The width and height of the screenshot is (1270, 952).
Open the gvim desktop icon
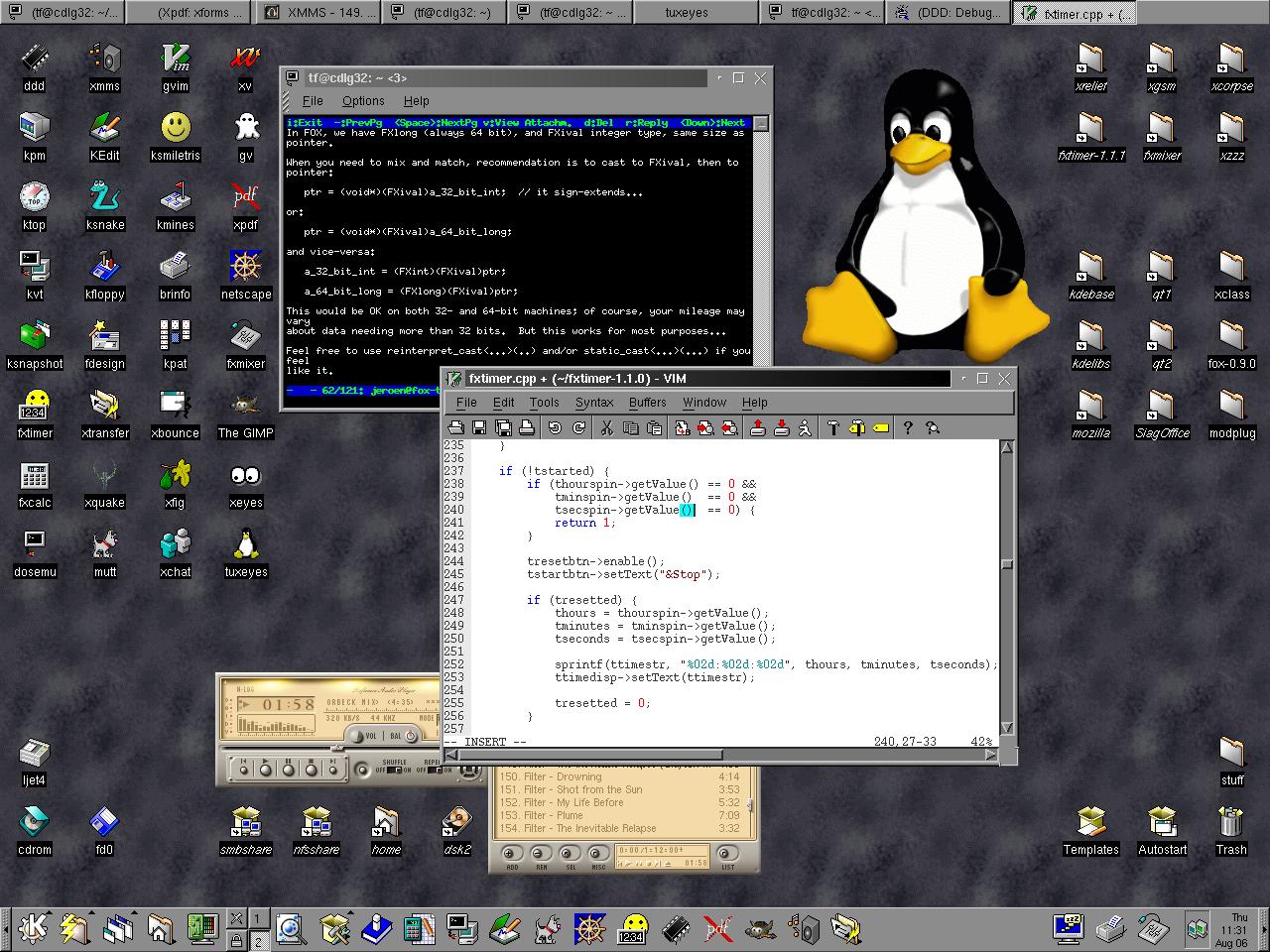(176, 66)
